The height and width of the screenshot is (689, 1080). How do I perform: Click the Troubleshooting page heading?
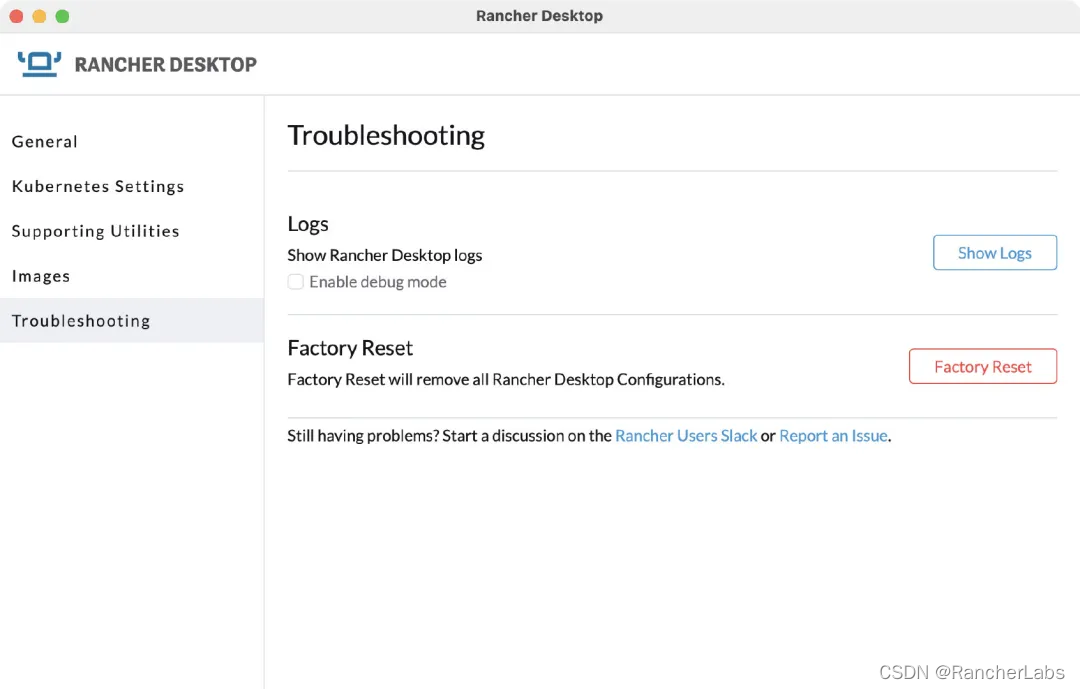click(386, 136)
